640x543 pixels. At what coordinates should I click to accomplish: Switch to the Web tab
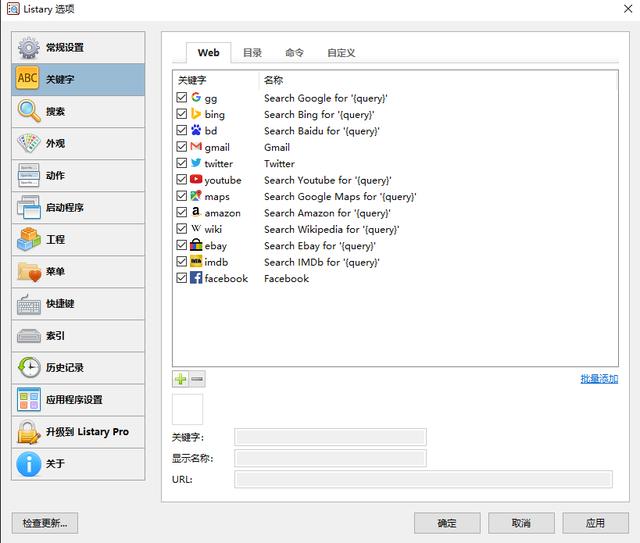click(x=209, y=53)
